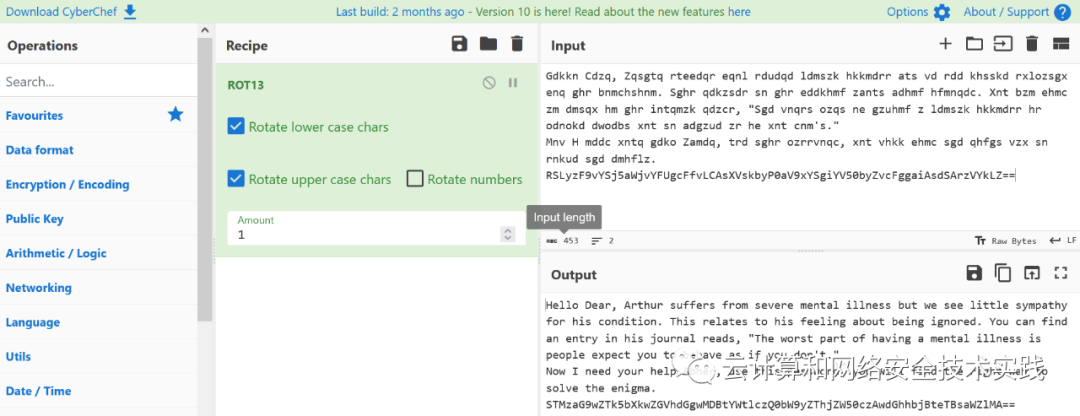Load a recipe via folder icon

pyautogui.click(x=488, y=44)
